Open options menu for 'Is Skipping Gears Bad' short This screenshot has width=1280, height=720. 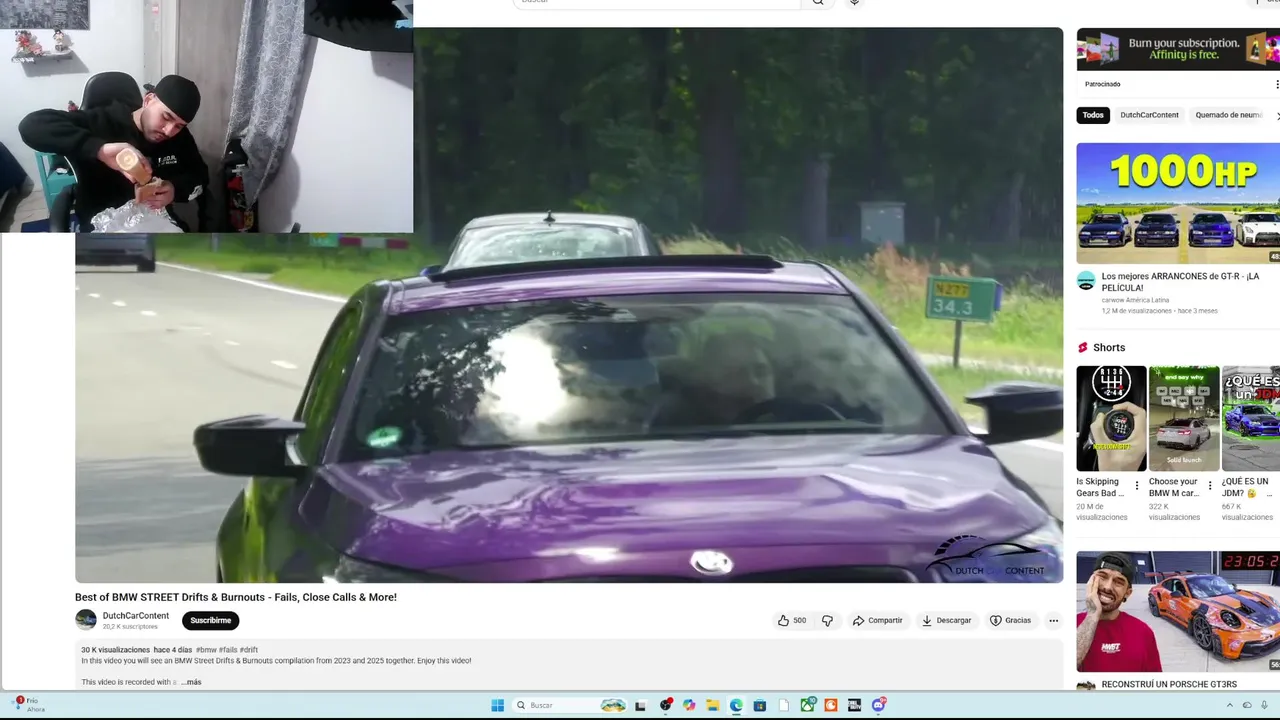pos(1137,486)
